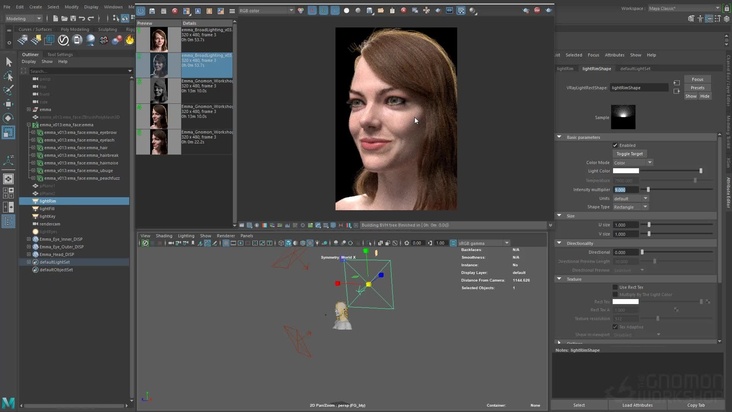The image size is (732, 412).
Task: Activate the Lasso select tool
Action: (x=8, y=76)
